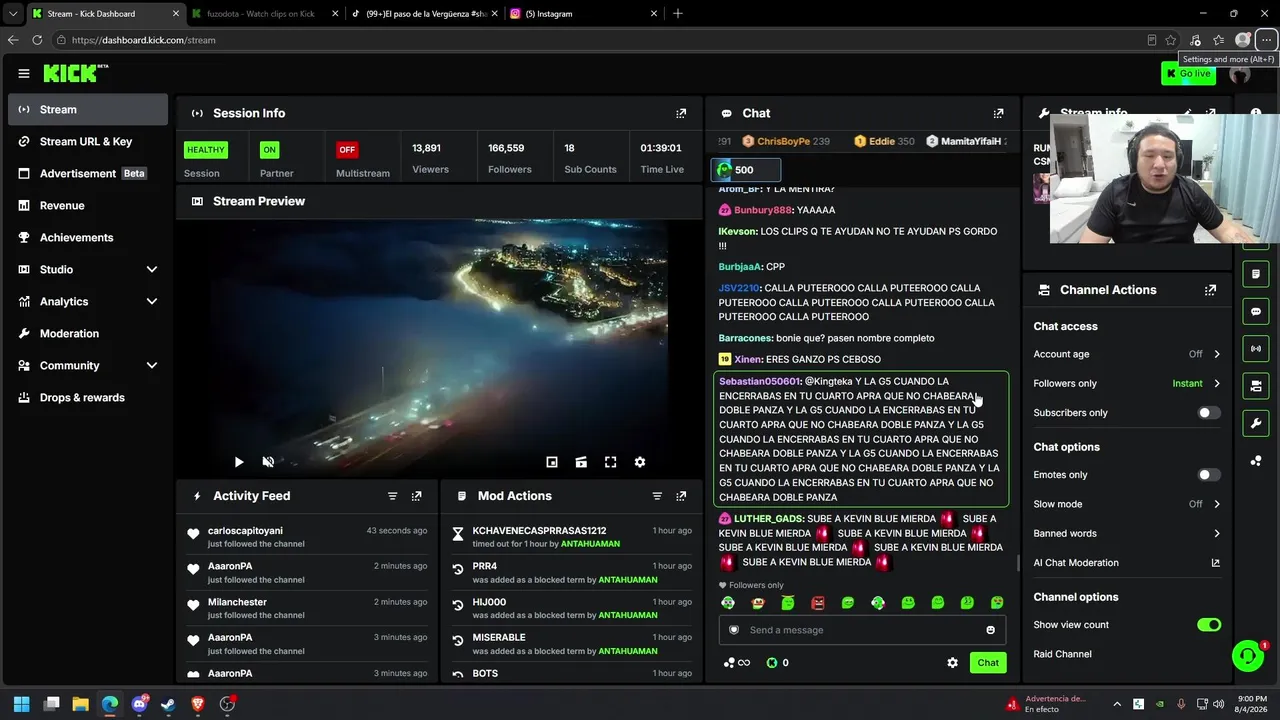Unmute the stream preview audio

pos(268,462)
